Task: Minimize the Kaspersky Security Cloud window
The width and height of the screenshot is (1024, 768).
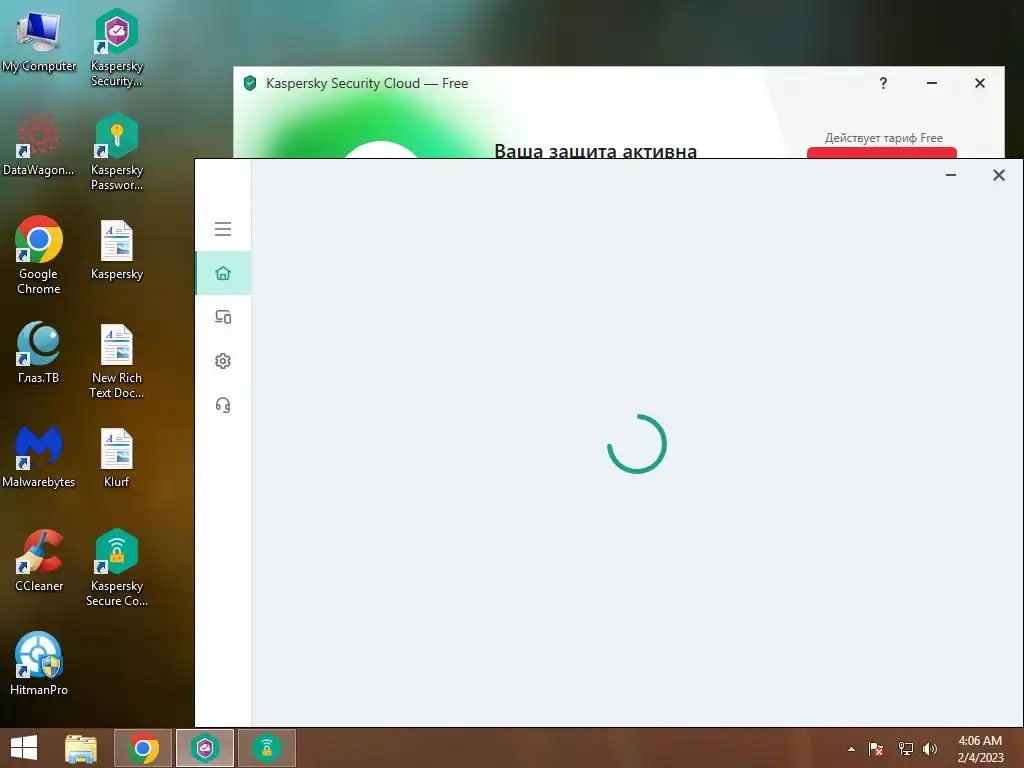Action: 932,83
